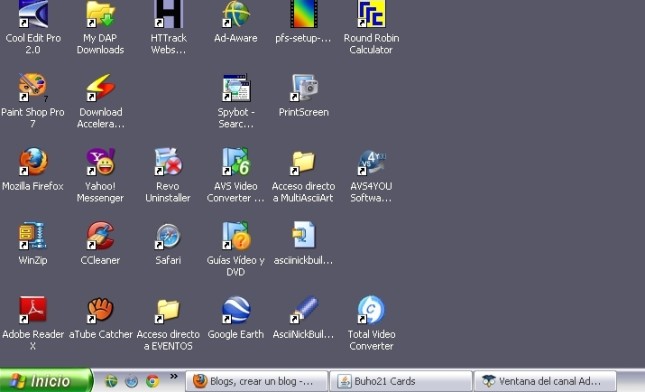
Task: Open Guías Vídeo y DVD icon
Action: (x=236, y=236)
